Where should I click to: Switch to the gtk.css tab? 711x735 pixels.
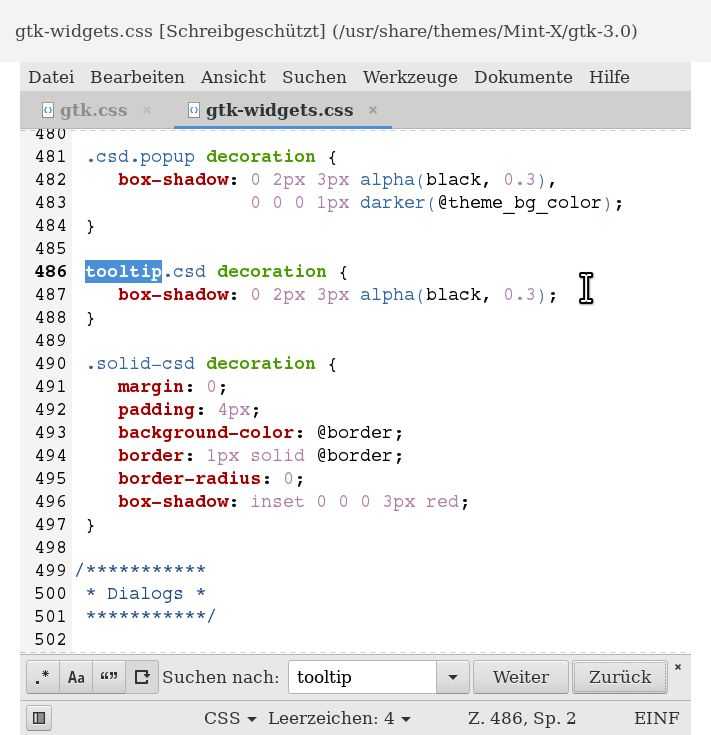(x=93, y=110)
